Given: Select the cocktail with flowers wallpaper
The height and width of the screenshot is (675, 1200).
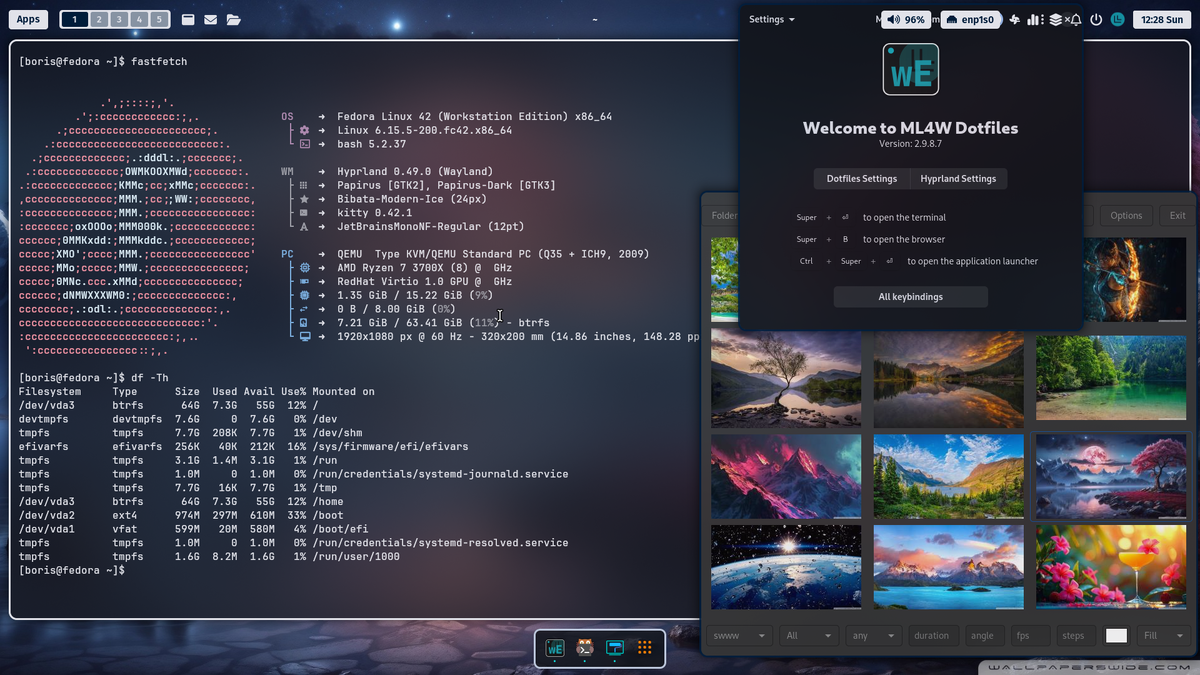Looking at the screenshot, I should pyautogui.click(x=1111, y=566).
